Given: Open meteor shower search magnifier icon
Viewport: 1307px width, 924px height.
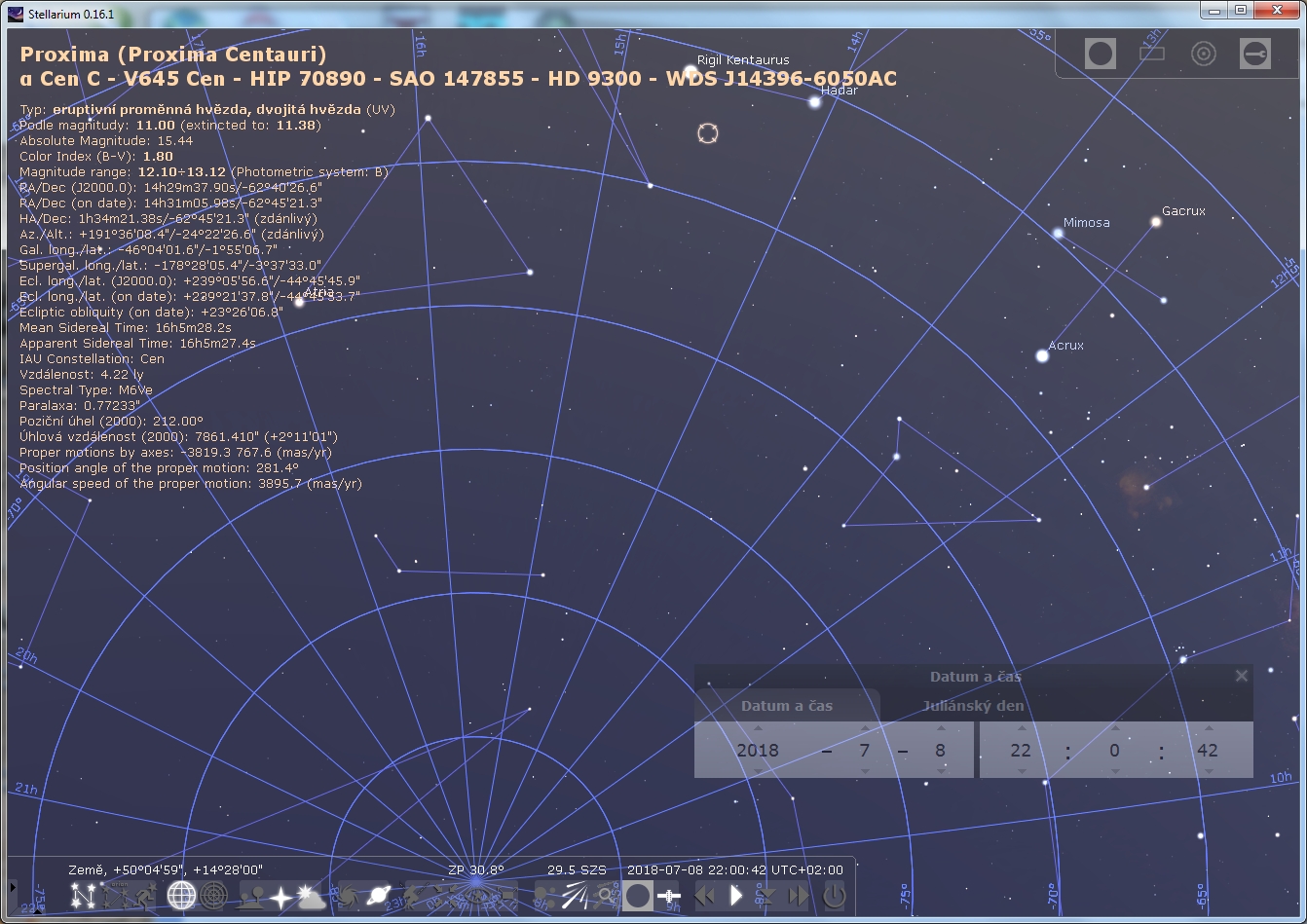Looking at the screenshot, I should pos(607,896).
